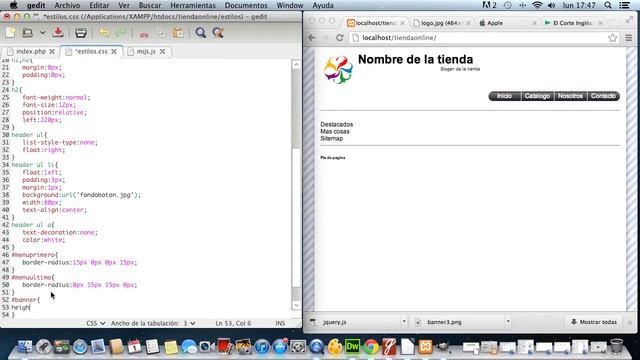Open the Wi-Fi status menu

pos(537,5)
